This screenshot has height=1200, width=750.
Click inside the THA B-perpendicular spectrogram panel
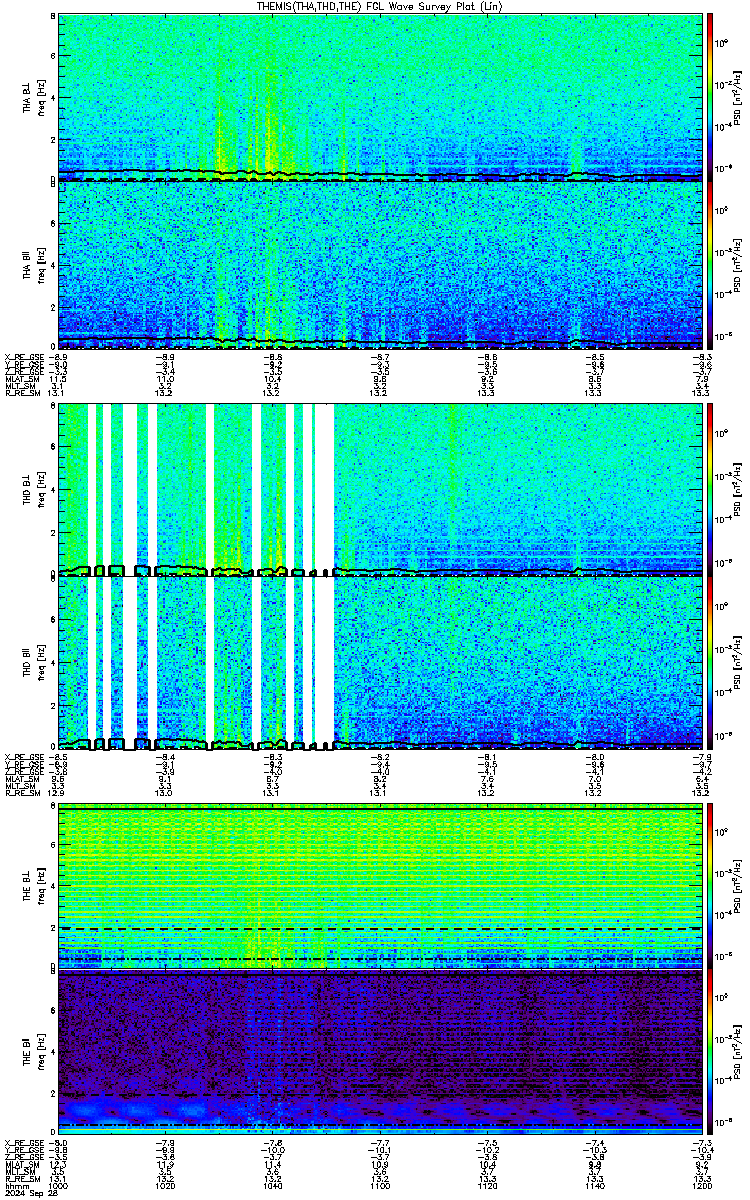point(380,97)
